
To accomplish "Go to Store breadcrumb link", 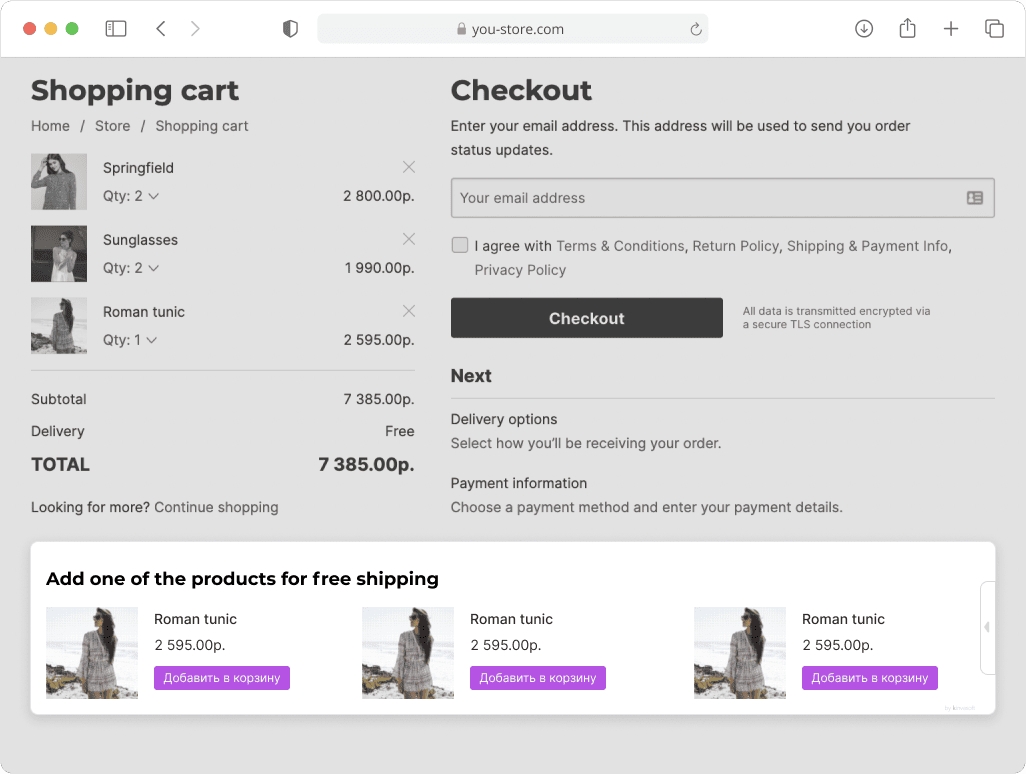I will 112,126.
